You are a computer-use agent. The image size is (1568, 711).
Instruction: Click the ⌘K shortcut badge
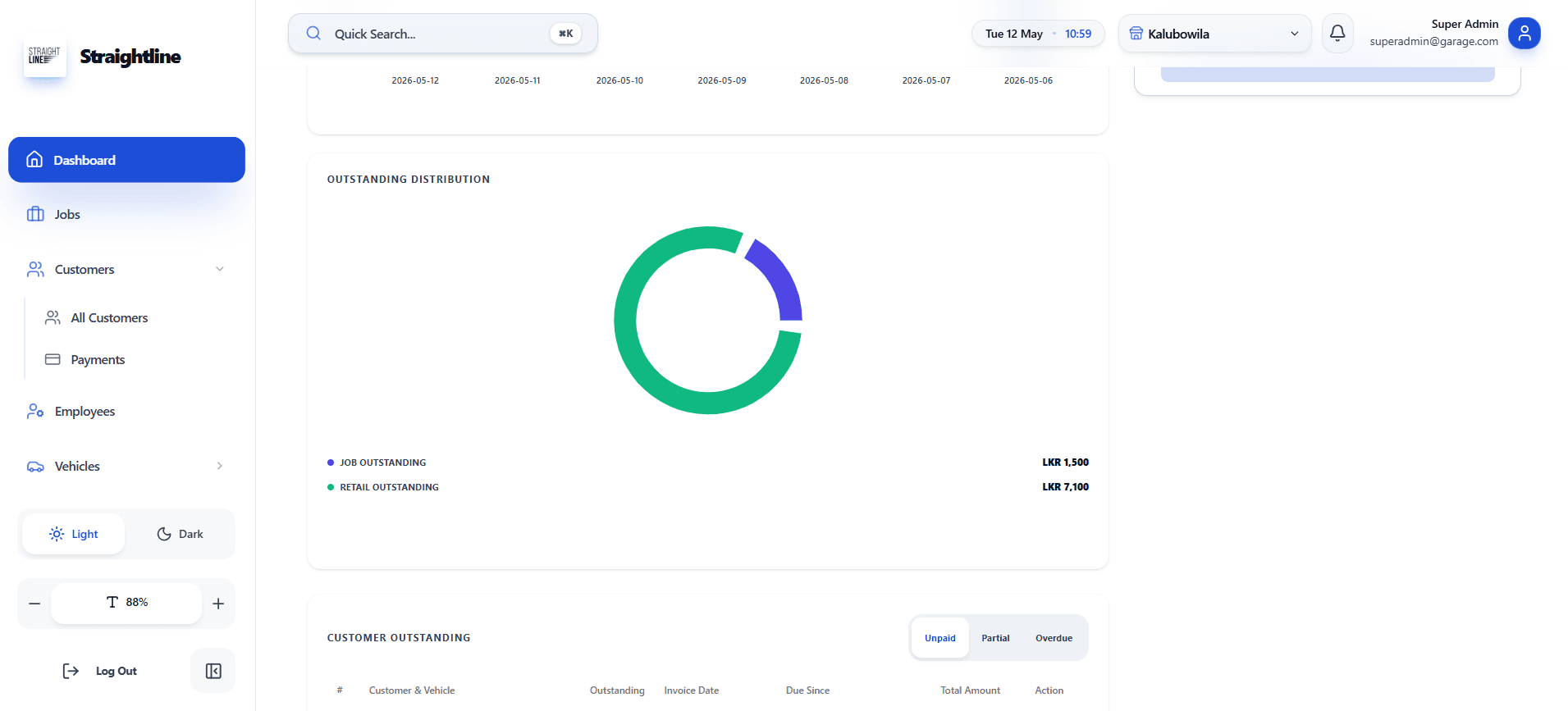(565, 34)
